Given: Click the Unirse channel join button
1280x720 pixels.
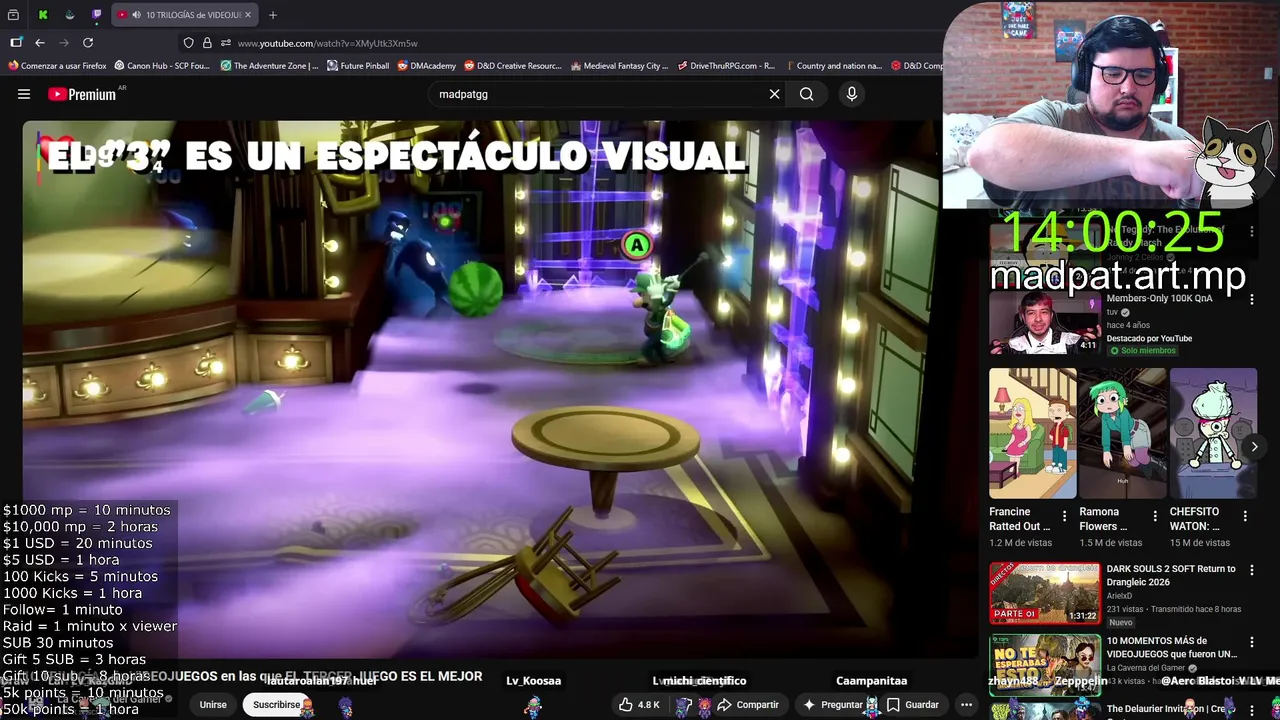Looking at the screenshot, I should (x=213, y=705).
